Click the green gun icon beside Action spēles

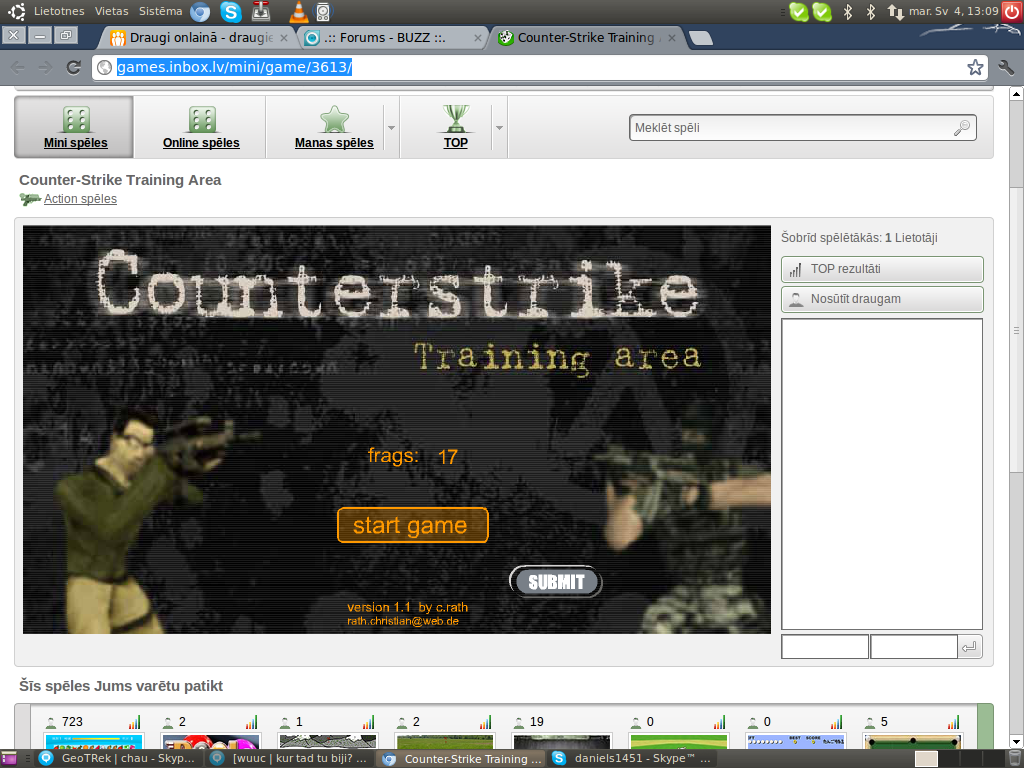(x=29, y=199)
